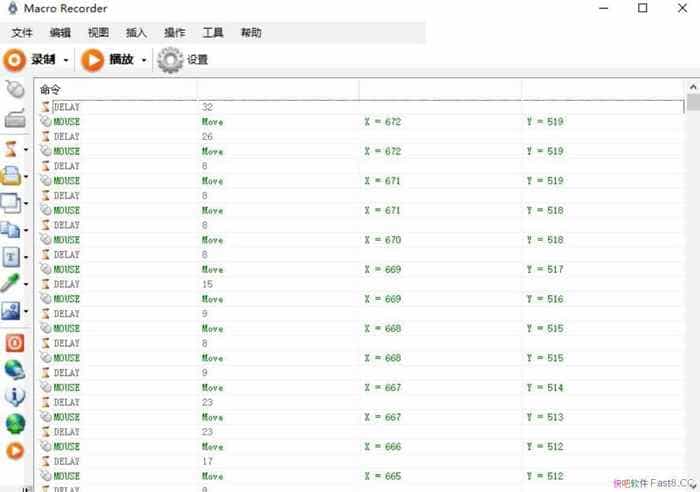Expand the dropdown arrow next to 录制

[x=66, y=60]
